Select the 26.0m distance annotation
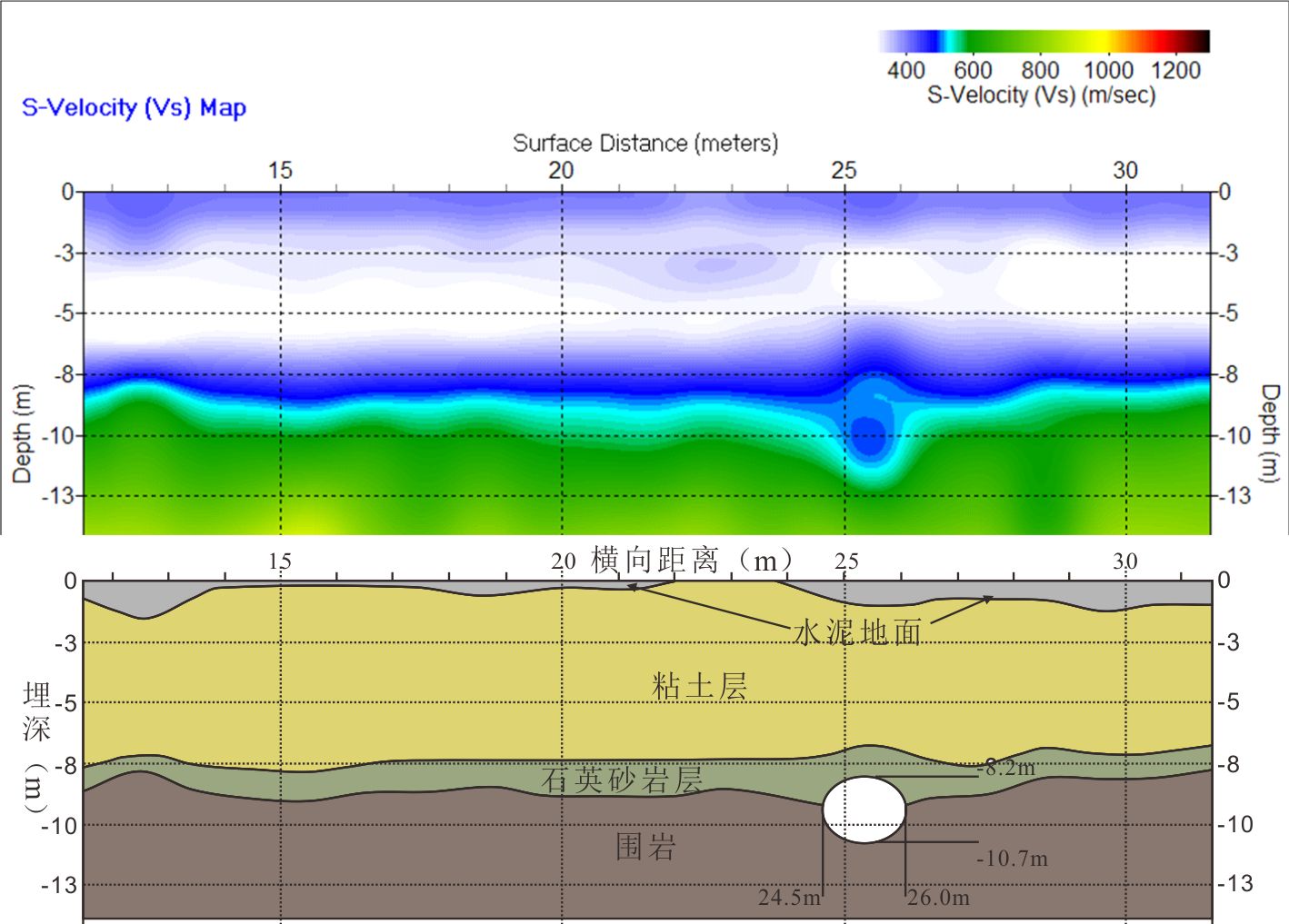Screen dimensions: 1289x924 pos(939,898)
